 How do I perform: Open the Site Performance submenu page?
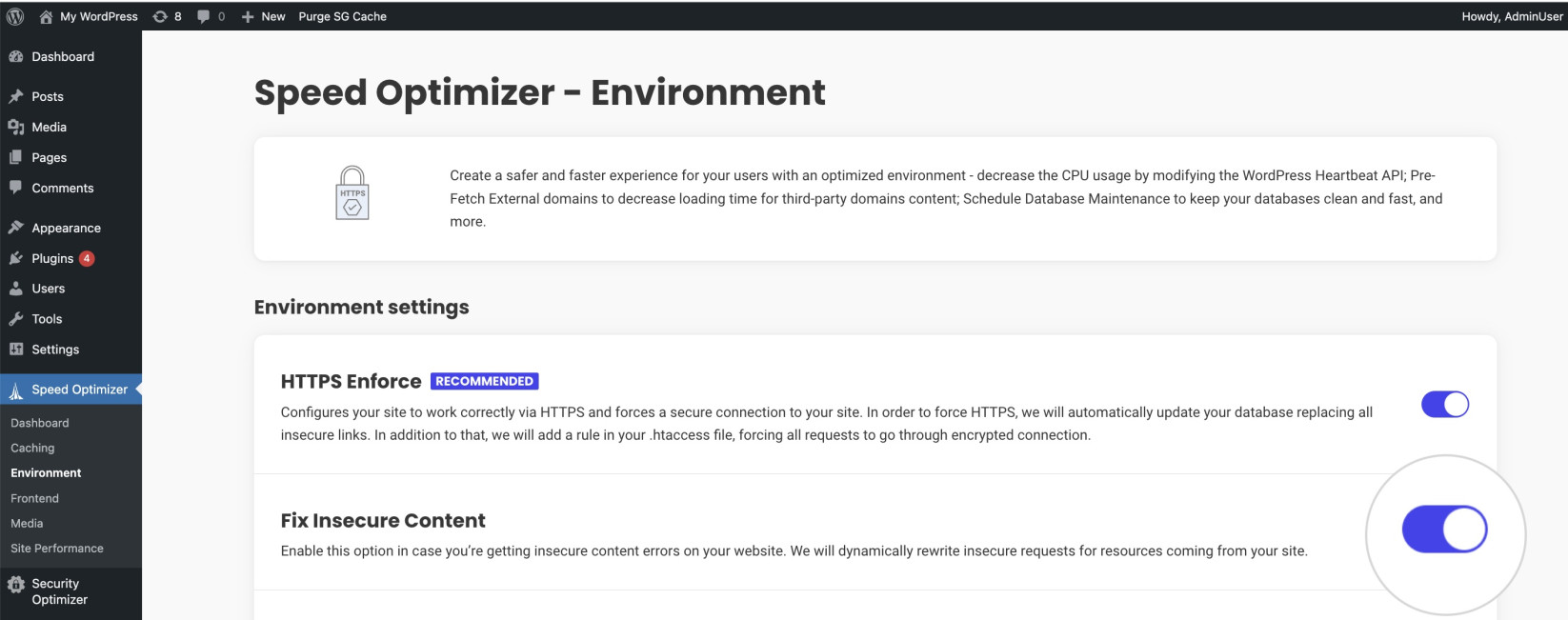click(57, 549)
